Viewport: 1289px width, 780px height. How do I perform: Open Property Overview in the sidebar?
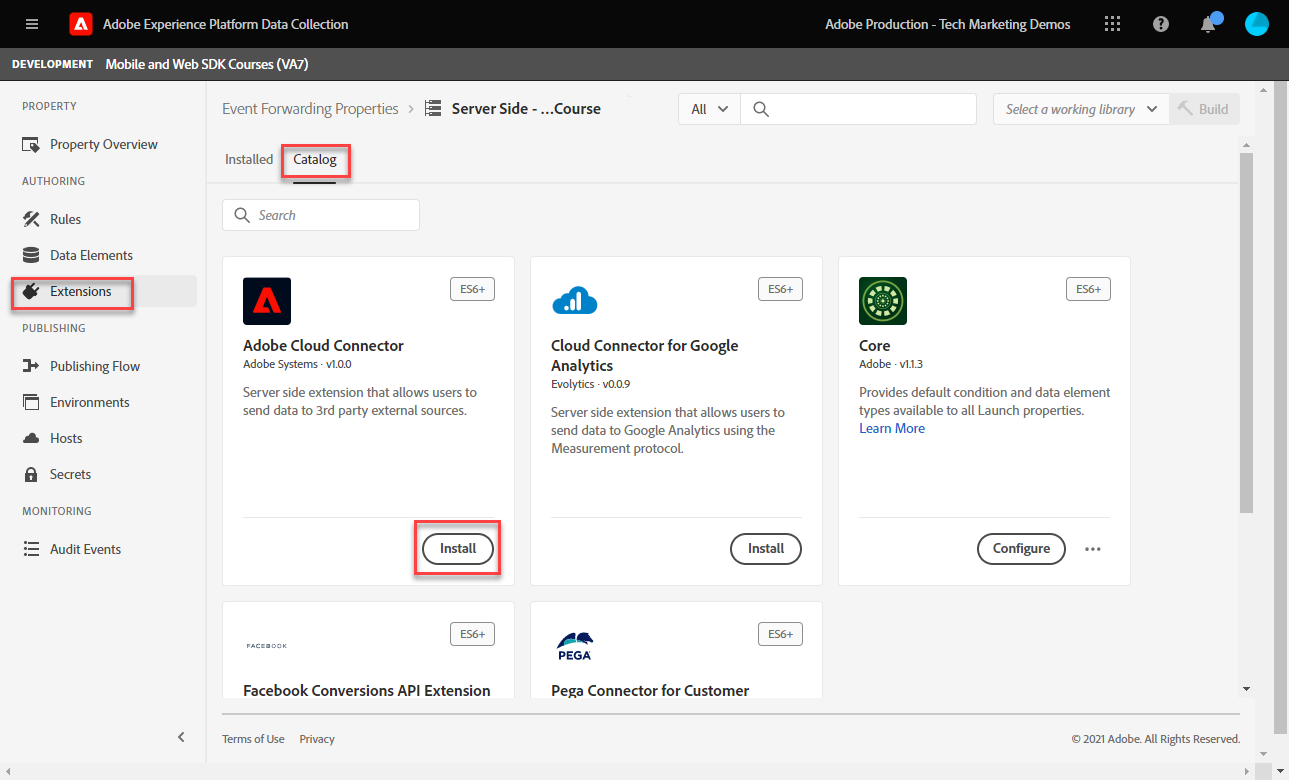pyautogui.click(x=104, y=145)
